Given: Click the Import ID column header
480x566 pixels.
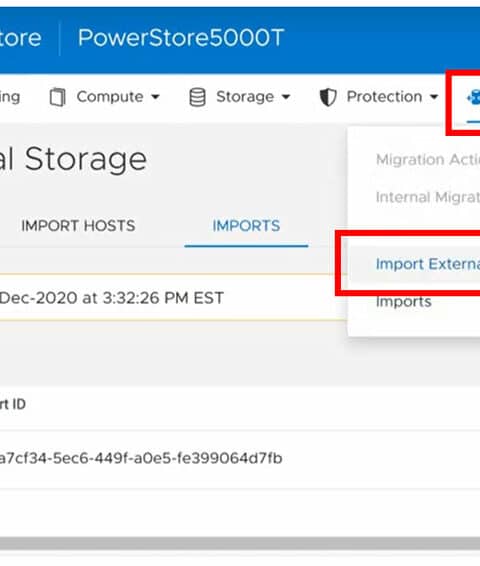Looking at the screenshot, I should tap(13, 404).
